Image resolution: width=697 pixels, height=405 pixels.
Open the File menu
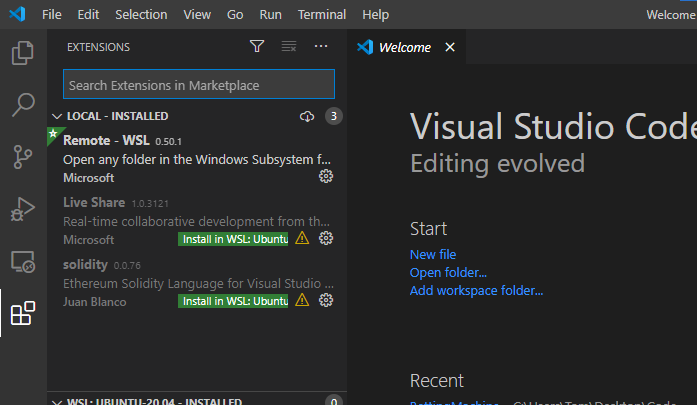[x=52, y=15]
